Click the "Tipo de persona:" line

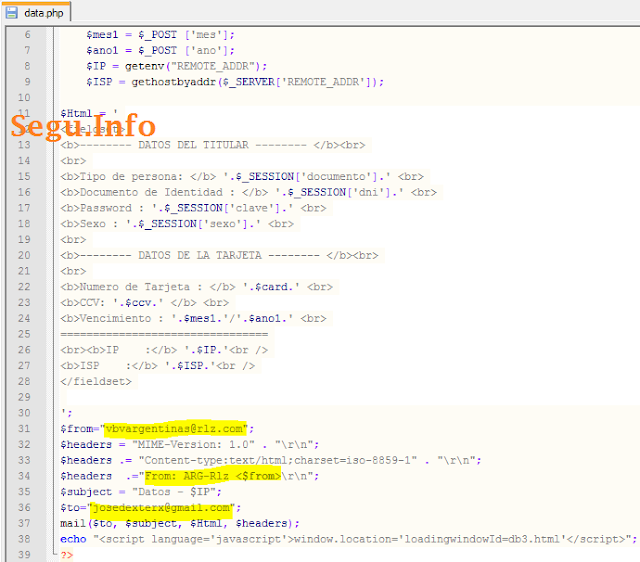coord(242,177)
